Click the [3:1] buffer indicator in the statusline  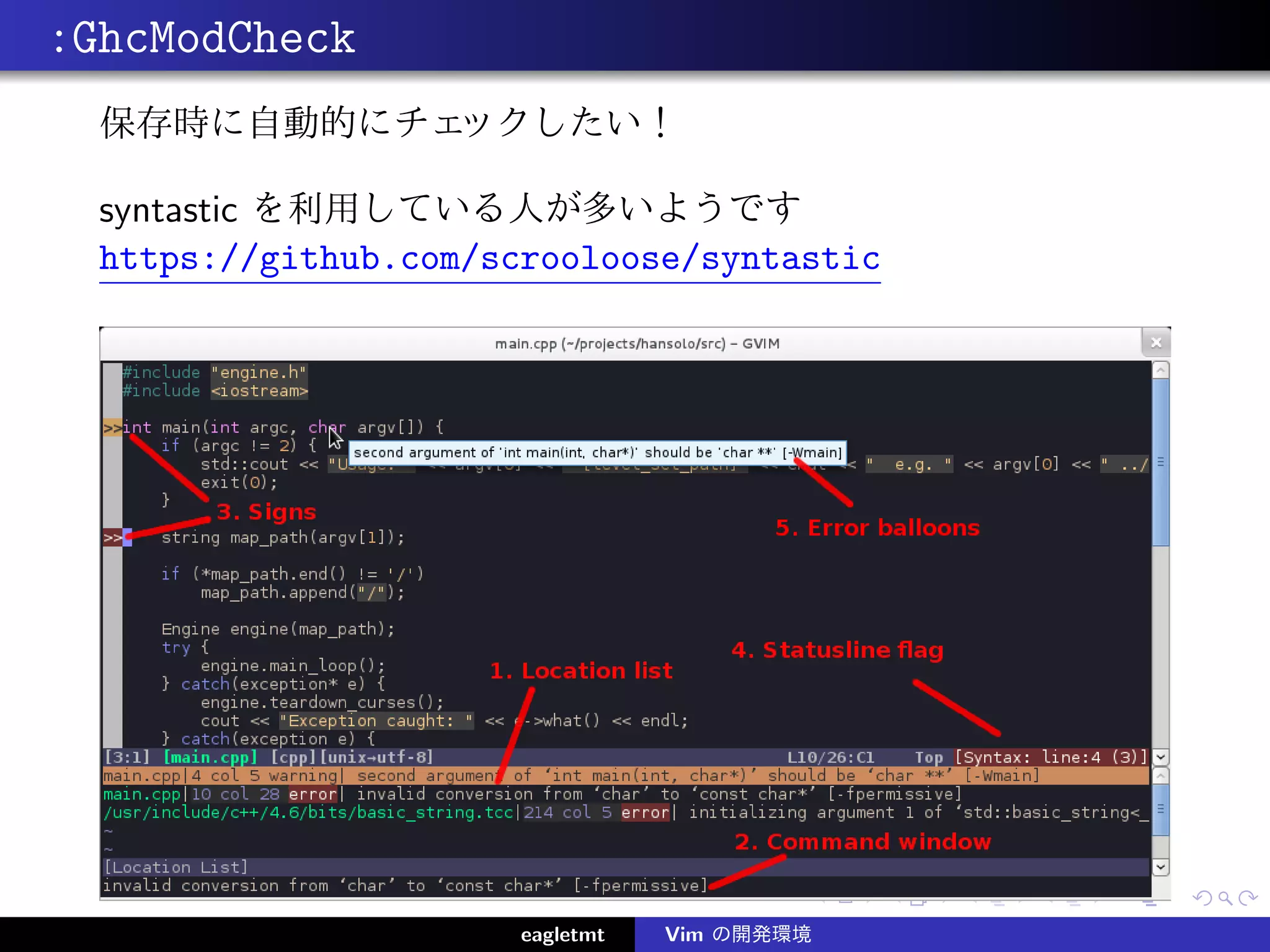[128, 757]
